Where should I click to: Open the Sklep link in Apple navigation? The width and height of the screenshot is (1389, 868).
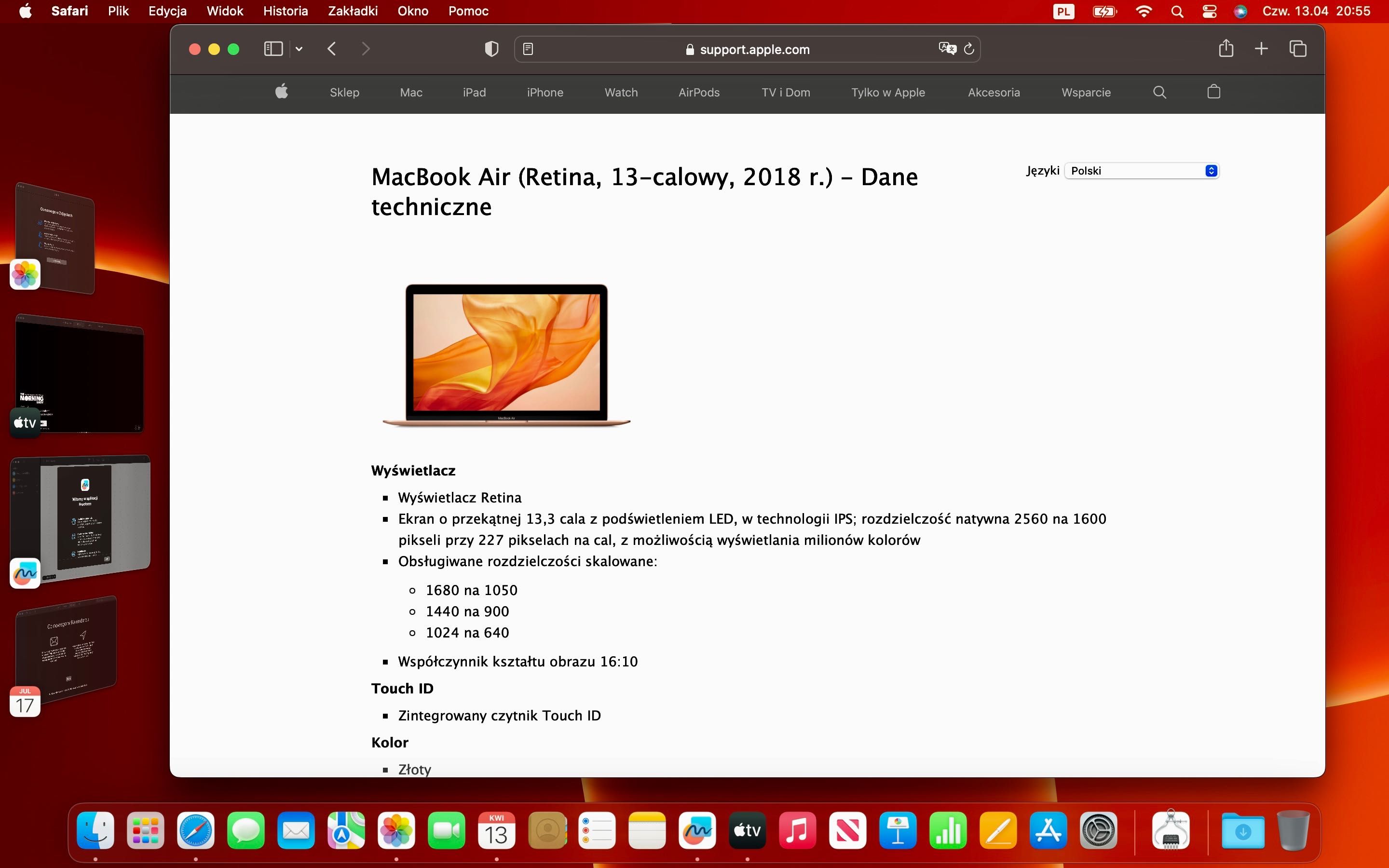tap(344, 93)
